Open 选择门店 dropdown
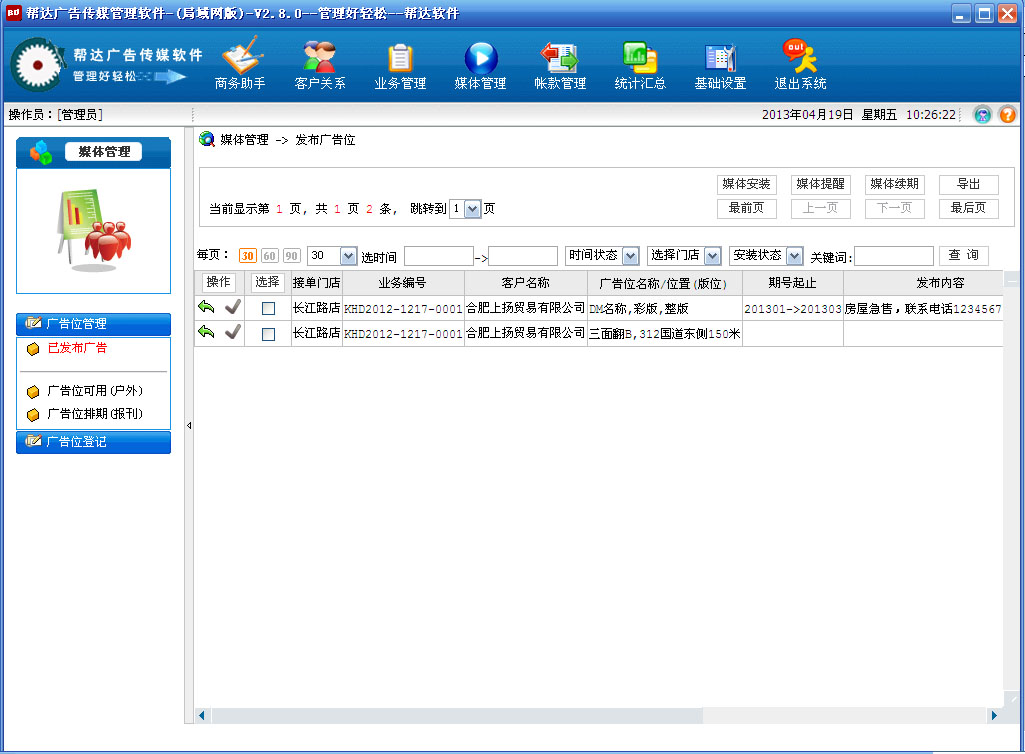This screenshot has width=1025, height=754. pos(713,256)
